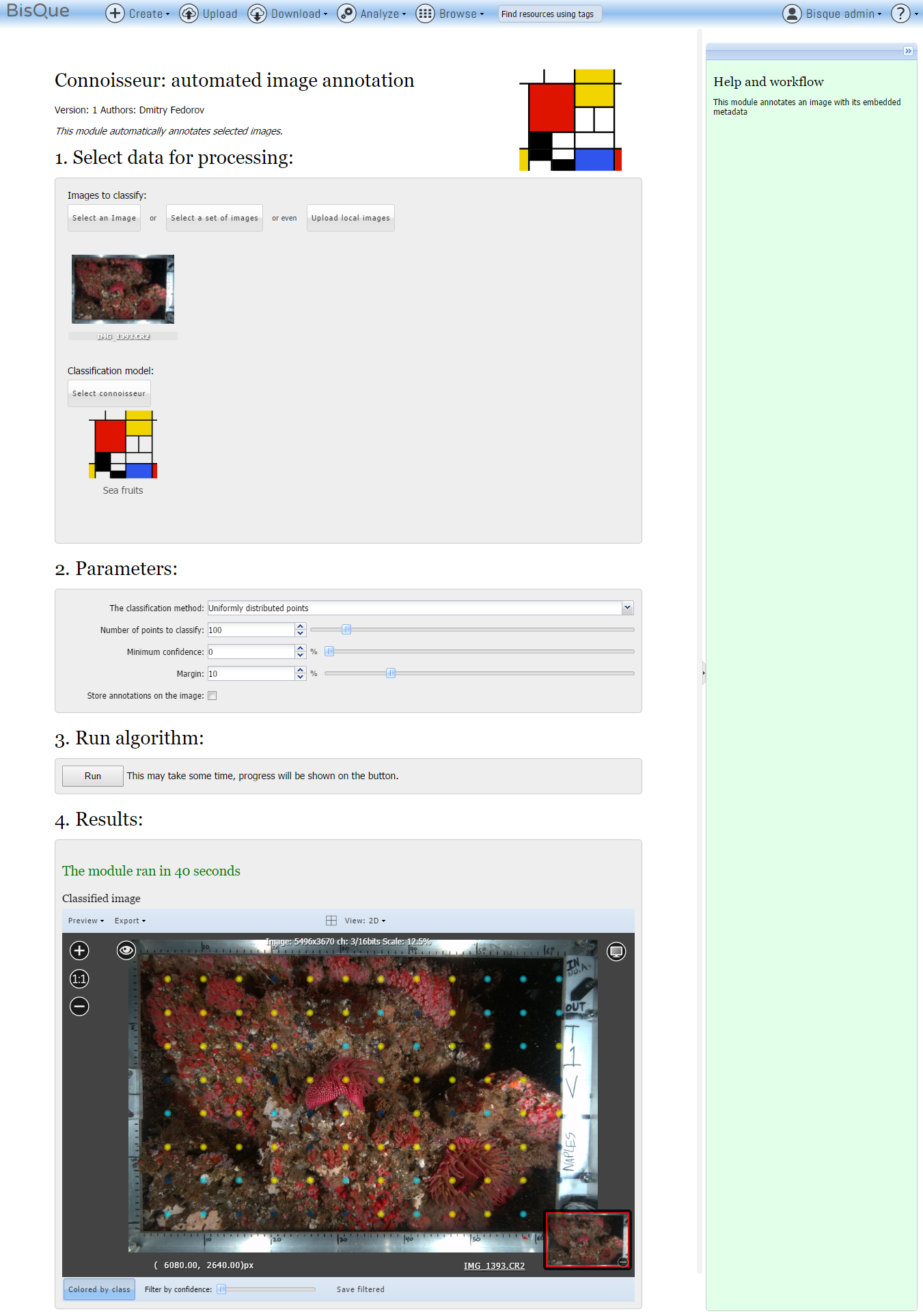Image resolution: width=923 pixels, height=1316 pixels.
Task: Click the Select an Image button
Action: coord(104,218)
